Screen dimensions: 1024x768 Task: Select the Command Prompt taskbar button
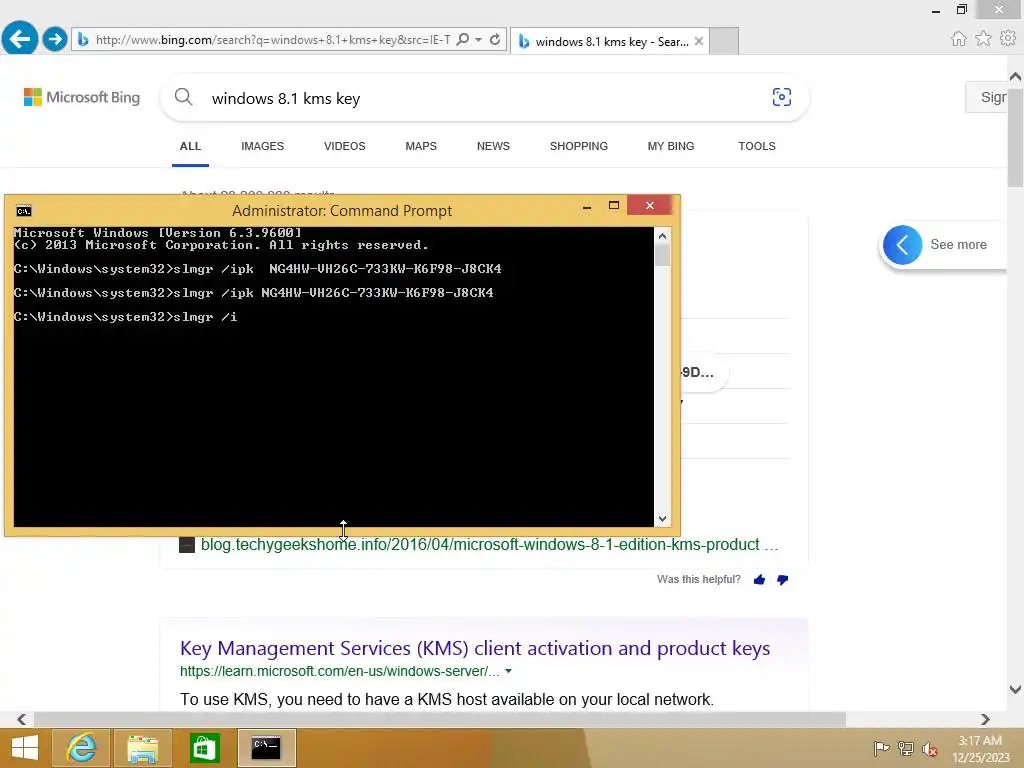click(x=266, y=748)
